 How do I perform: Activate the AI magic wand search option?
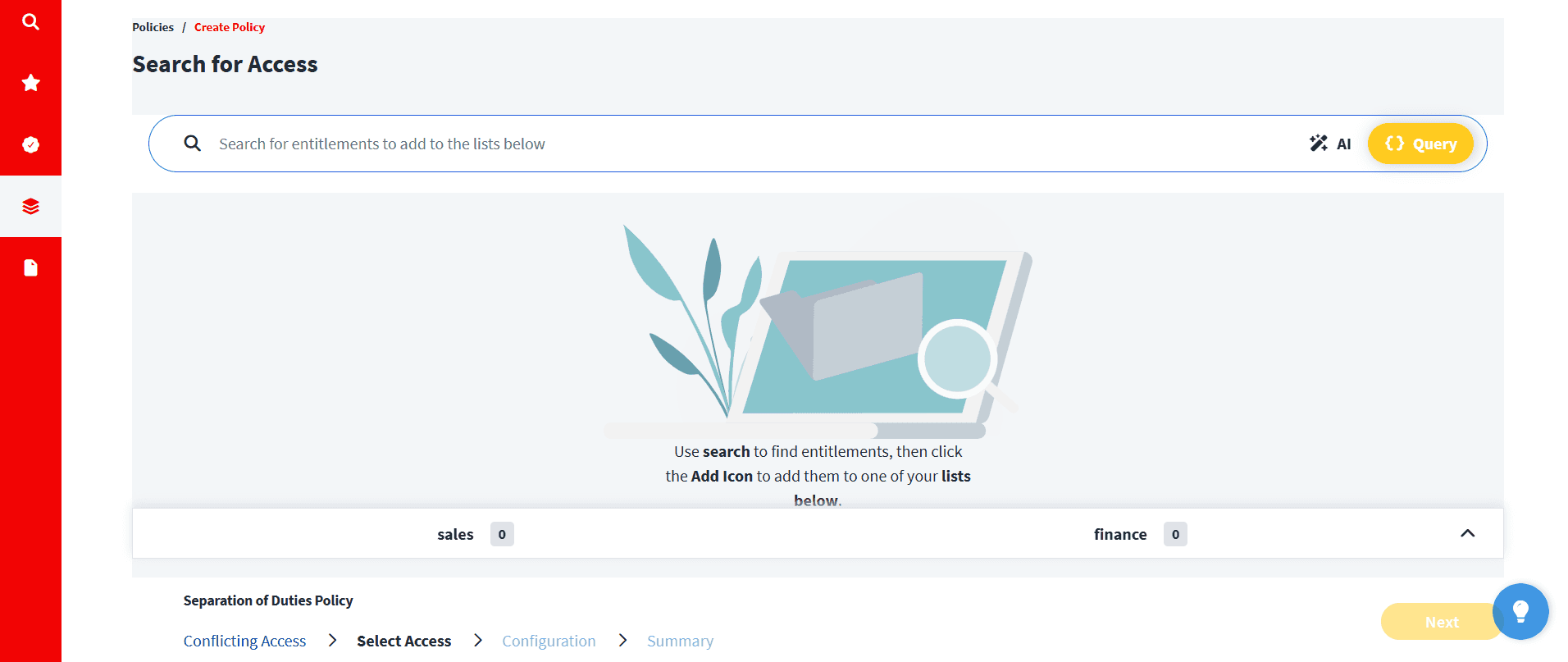click(1330, 144)
